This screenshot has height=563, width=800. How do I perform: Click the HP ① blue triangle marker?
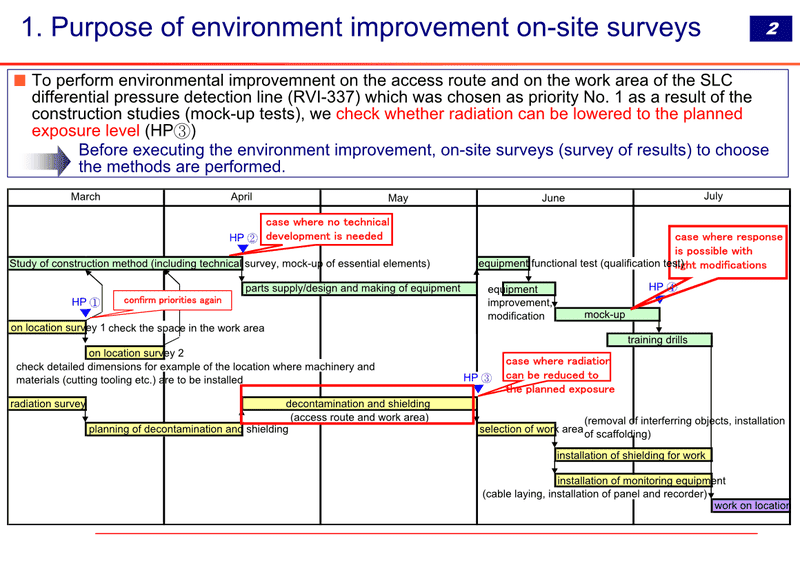(85, 313)
